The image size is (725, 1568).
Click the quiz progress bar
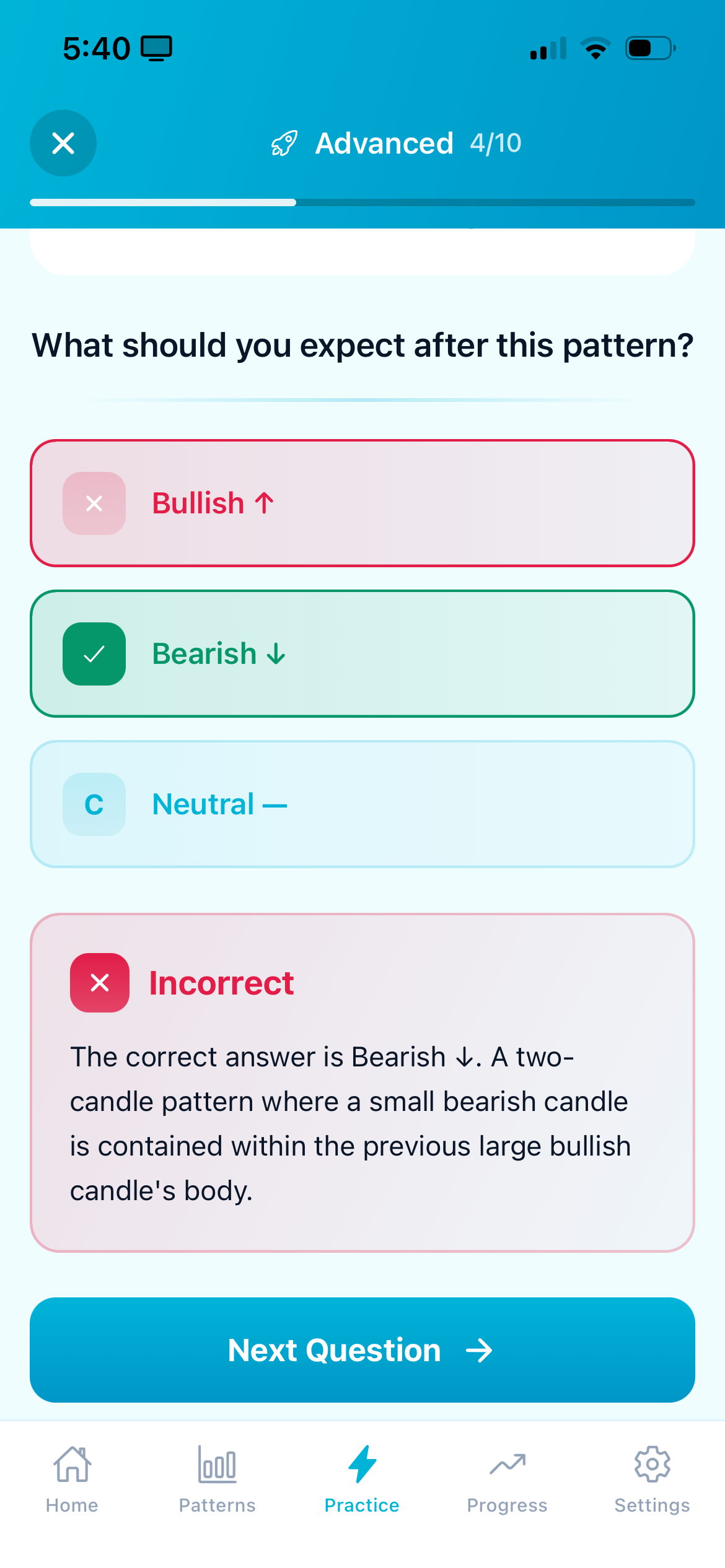click(362, 203)
